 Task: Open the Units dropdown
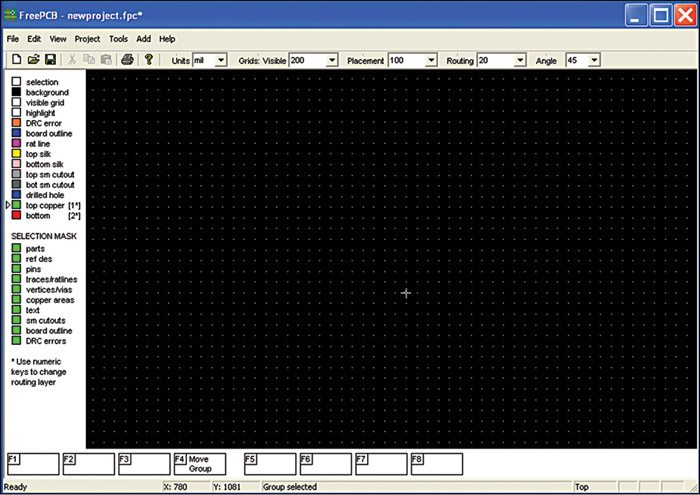click(221, 61)
